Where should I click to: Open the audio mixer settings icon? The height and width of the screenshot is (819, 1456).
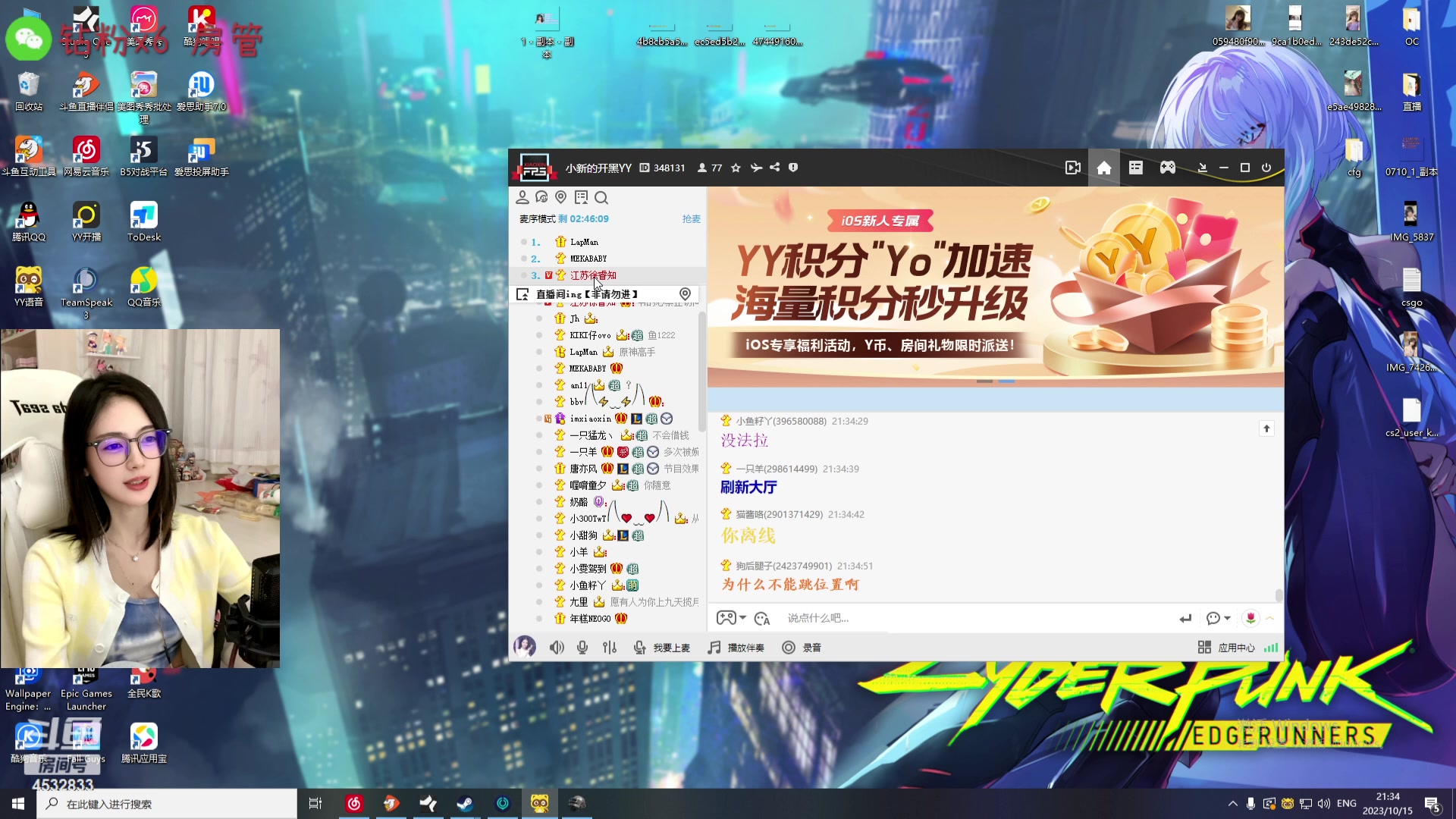click(610, 648)
